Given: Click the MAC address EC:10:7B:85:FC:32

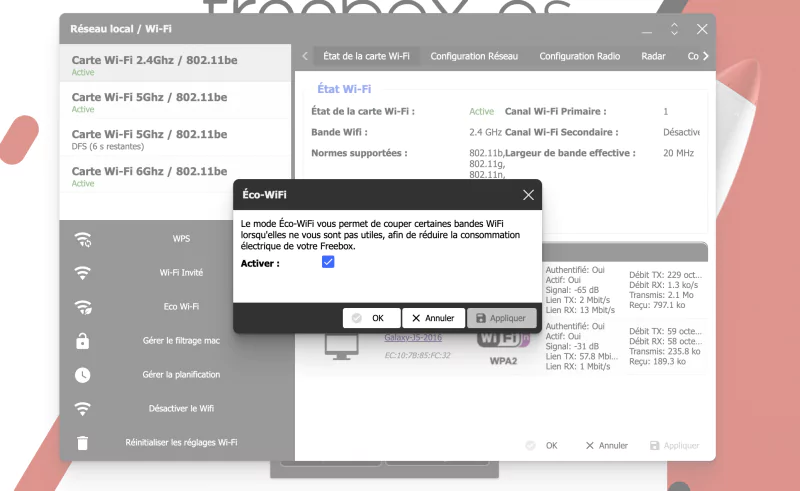Looking at the screenshot, I should [417, 355].
